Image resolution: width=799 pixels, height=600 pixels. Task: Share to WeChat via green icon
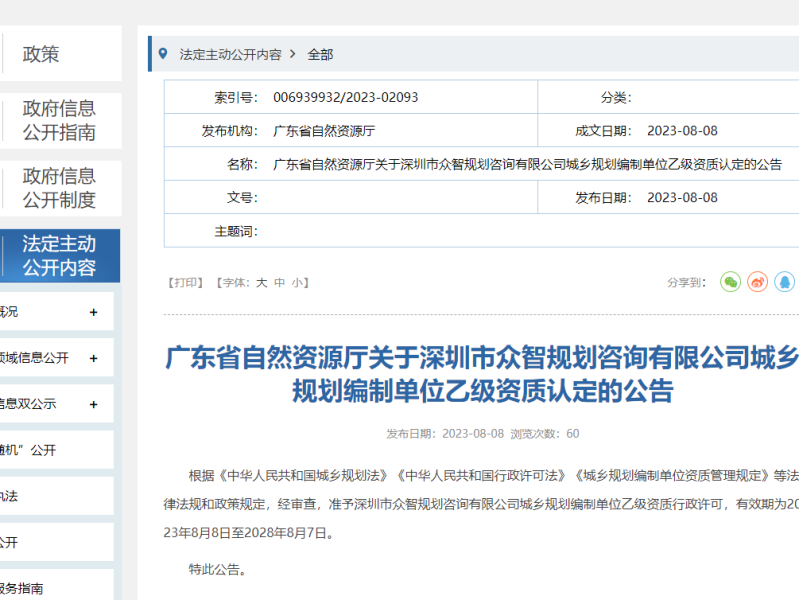[730, 282]
